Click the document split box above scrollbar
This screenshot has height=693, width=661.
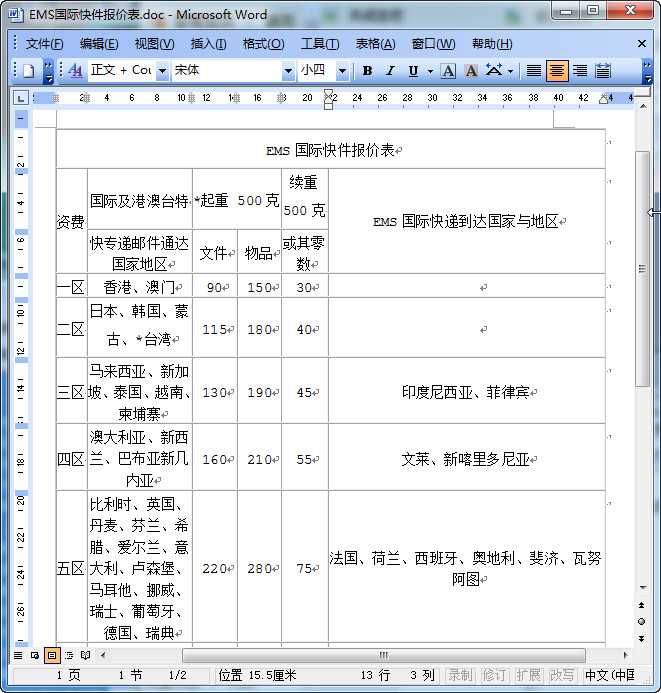(x=643, y=92)
